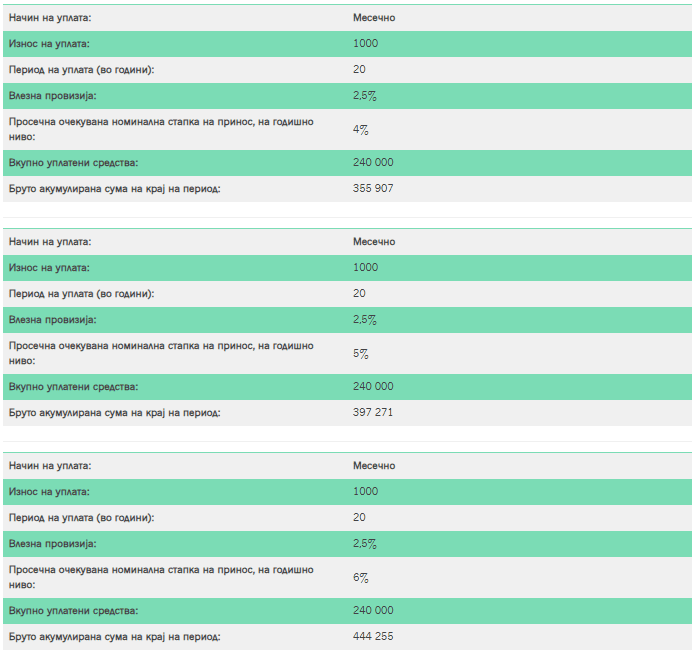697x653 pixels.
Task: Select the 5% annual yield rate value
Action: coord(361,353)
